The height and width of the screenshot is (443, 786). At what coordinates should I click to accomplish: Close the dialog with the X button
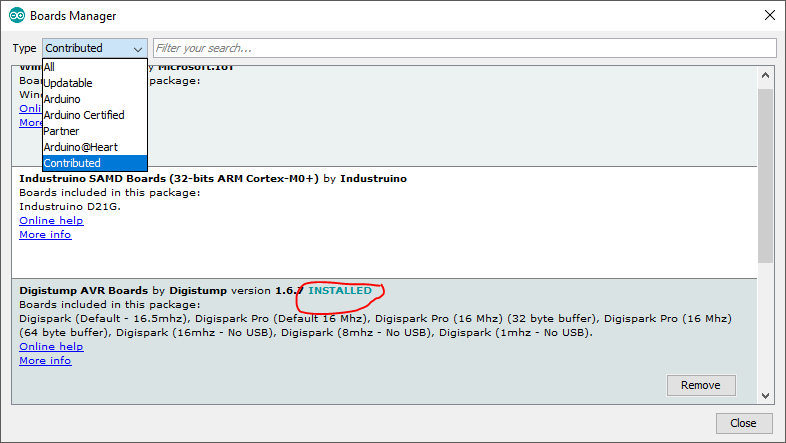pyautogui.click(x=770, y=16)
